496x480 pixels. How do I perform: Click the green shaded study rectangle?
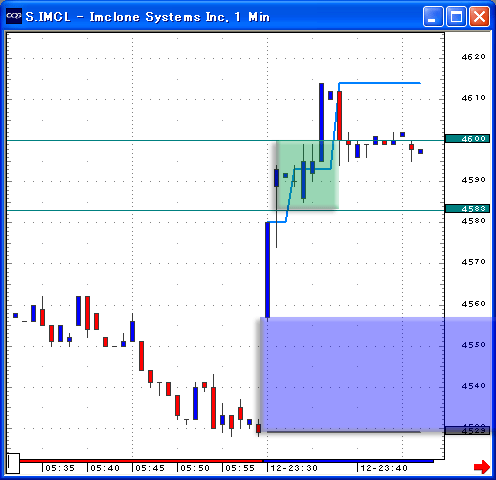click(307, 175)
